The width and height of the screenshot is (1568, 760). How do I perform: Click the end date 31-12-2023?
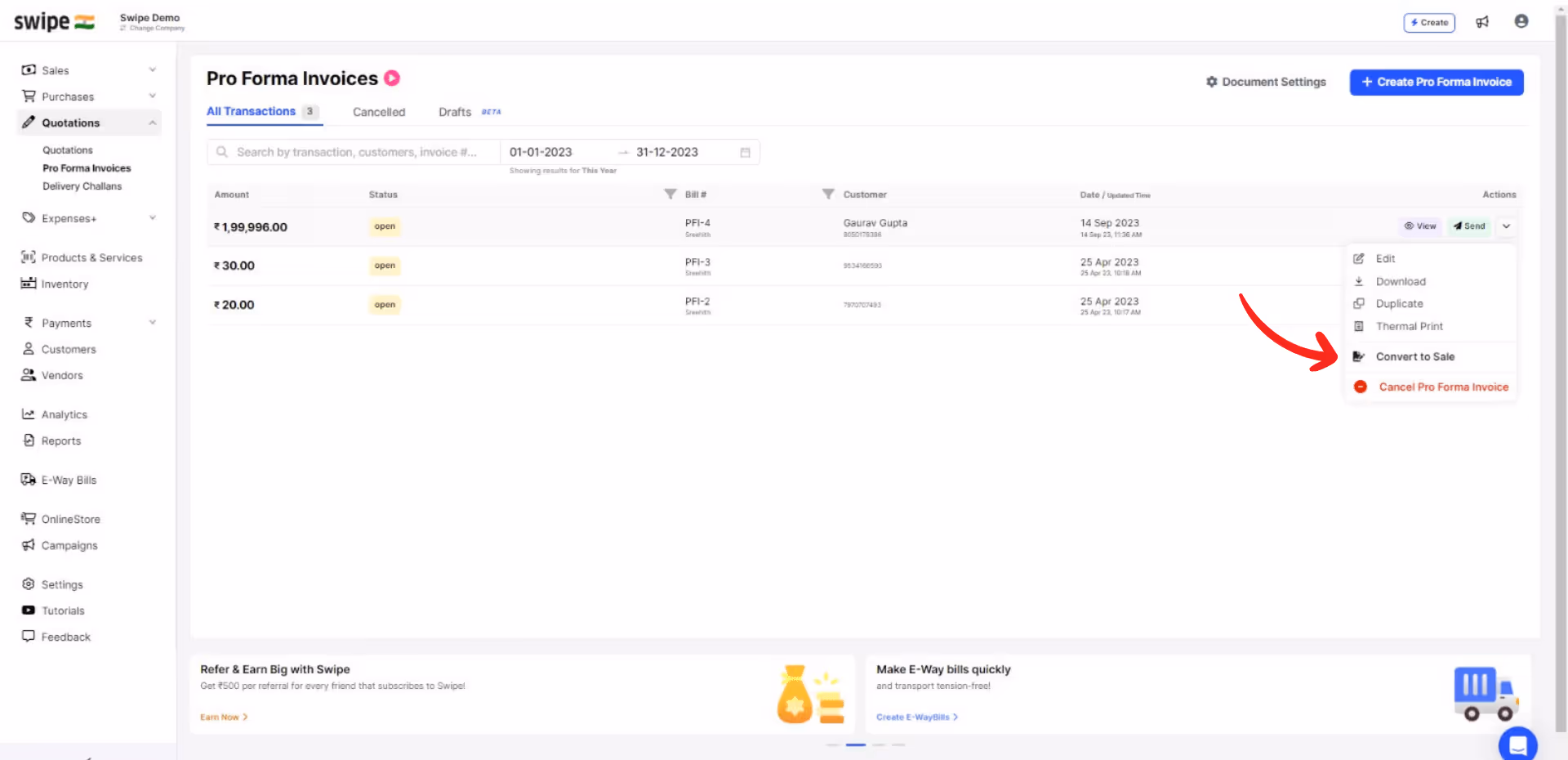667,152
